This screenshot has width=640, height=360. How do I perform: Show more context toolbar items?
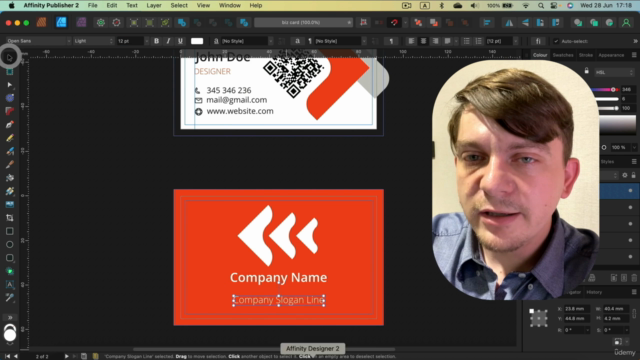coord(635,41)
